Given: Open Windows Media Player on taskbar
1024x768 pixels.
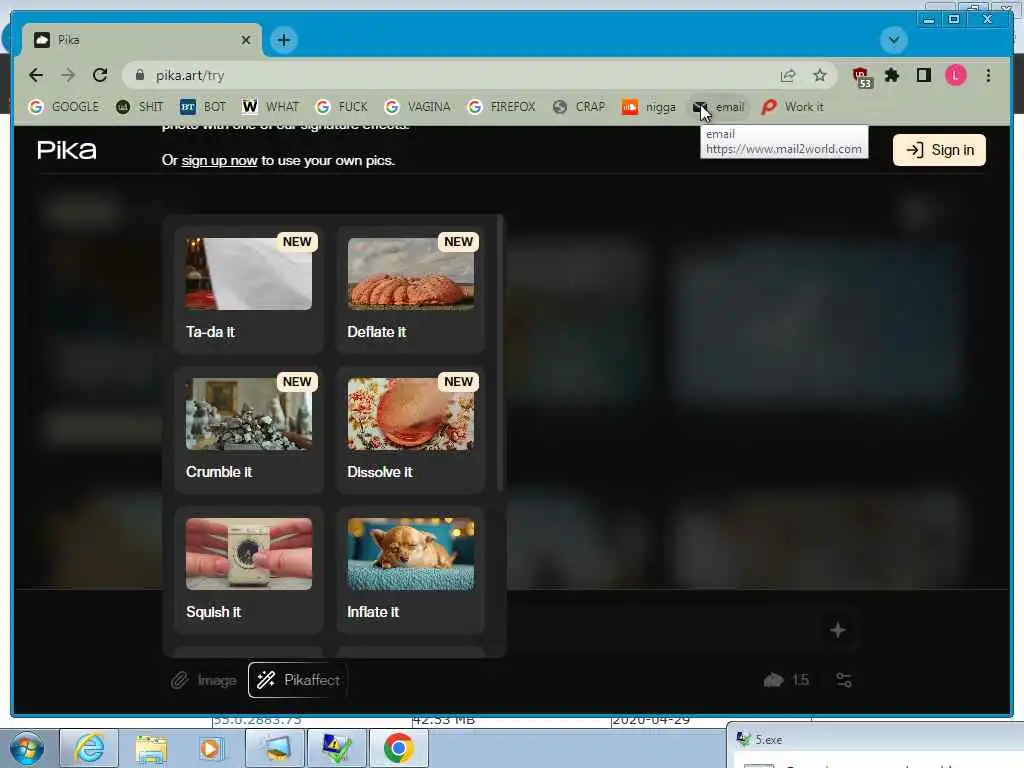Looking at the screenshot, I should (x=212, y=748).
